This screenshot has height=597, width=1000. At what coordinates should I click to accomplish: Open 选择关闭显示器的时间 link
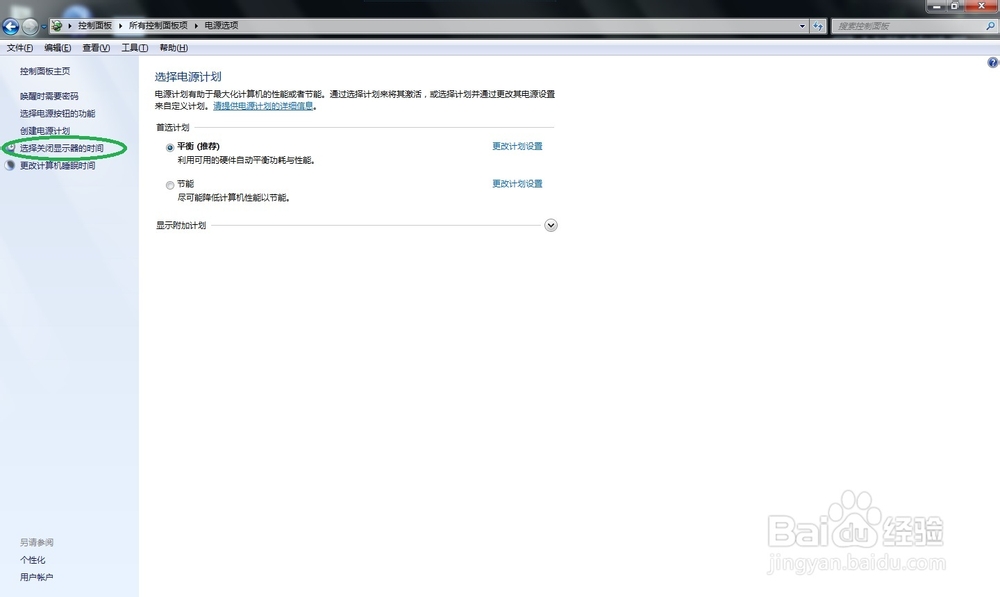[61, 148]
